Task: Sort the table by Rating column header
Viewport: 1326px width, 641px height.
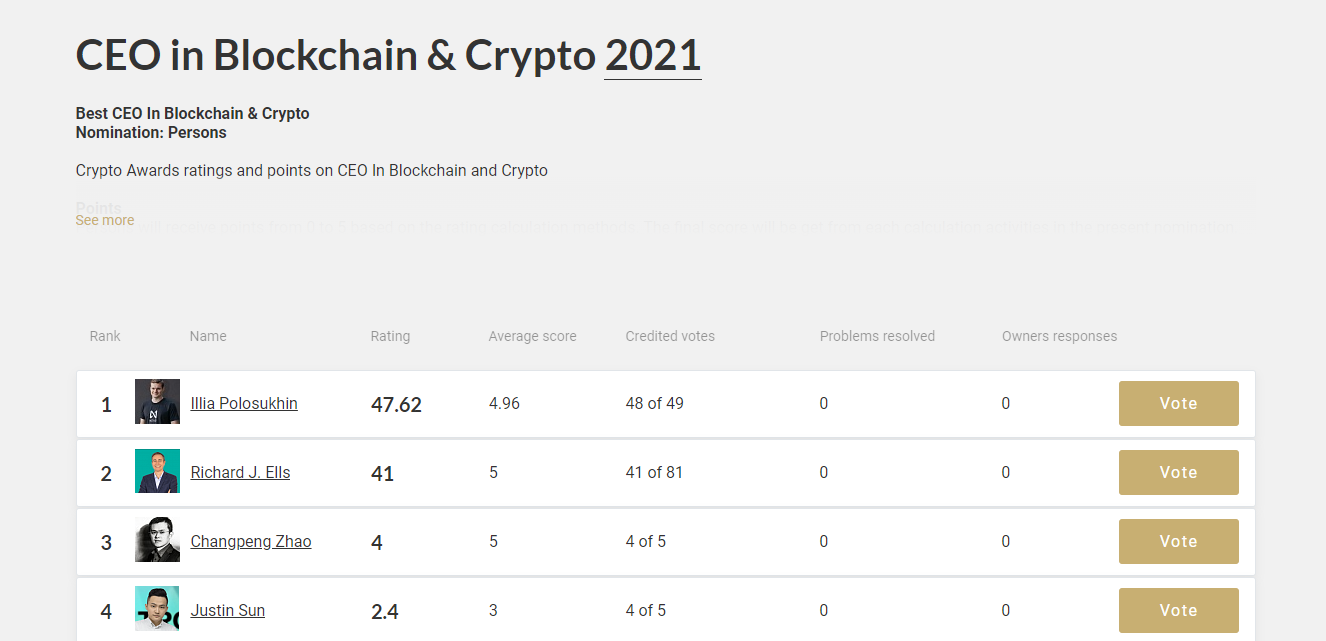Action: click(x=390, y=336)
